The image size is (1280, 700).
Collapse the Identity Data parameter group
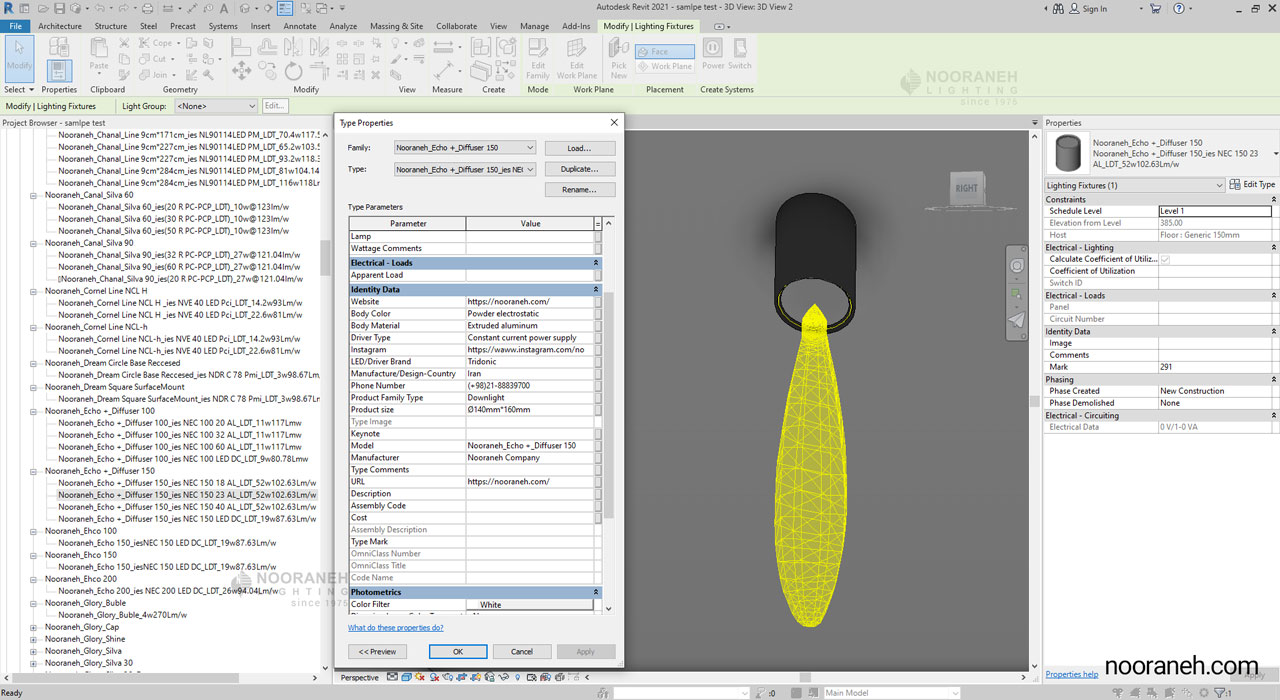pyautogui.click(x=596, y=290)
